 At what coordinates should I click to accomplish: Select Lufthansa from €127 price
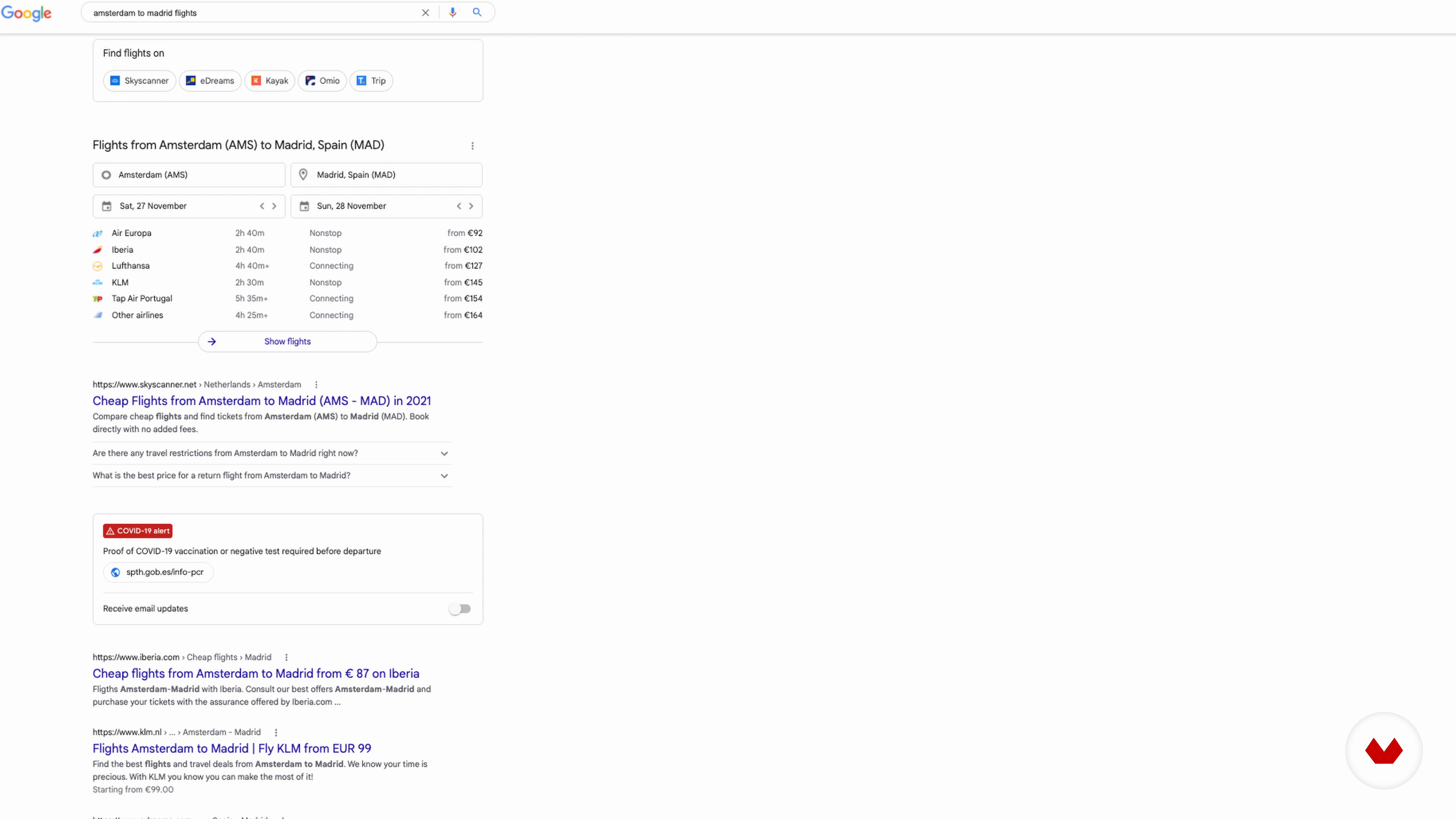463,266
